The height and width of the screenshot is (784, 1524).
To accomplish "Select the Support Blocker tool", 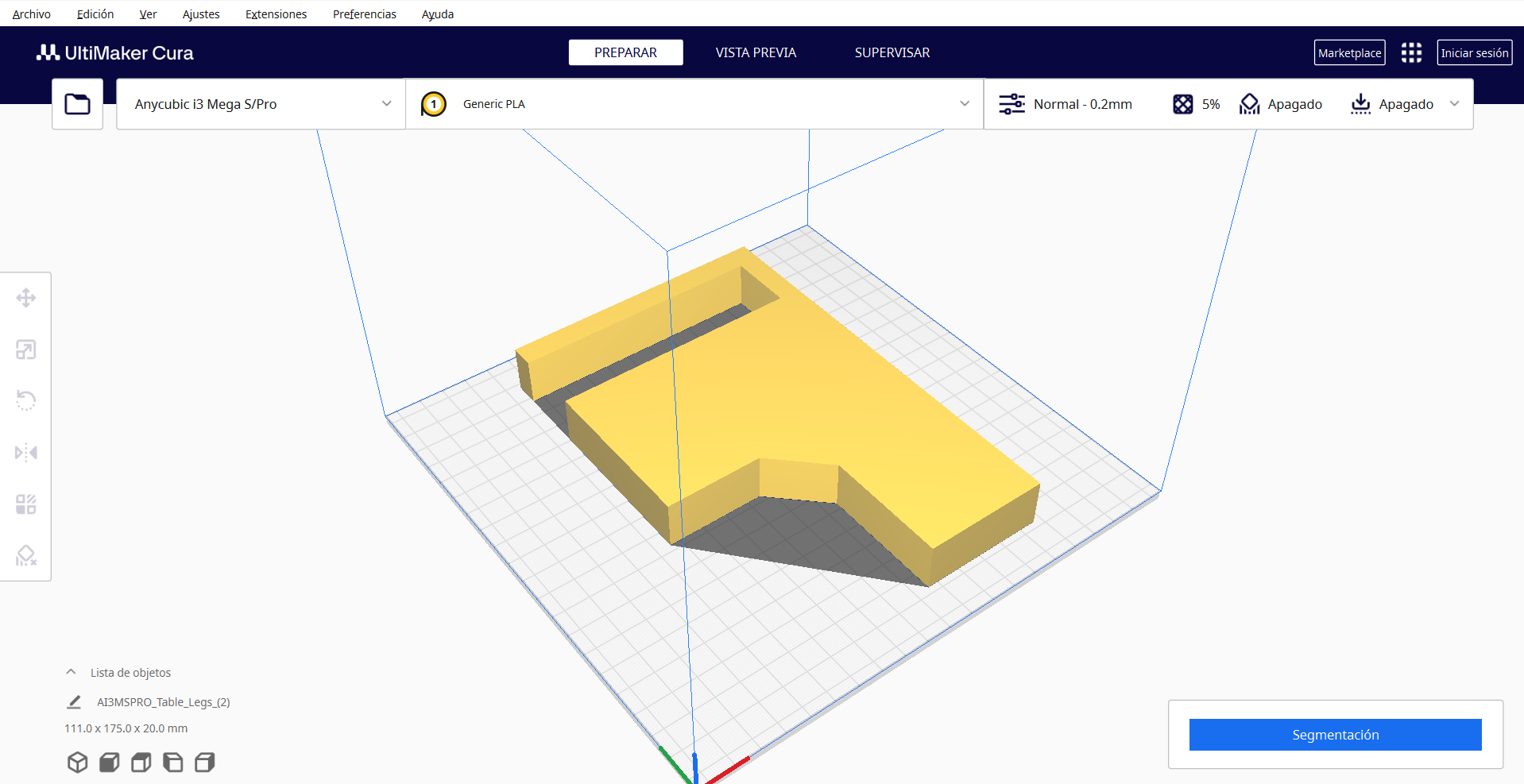I will click(x=26, y=555).
